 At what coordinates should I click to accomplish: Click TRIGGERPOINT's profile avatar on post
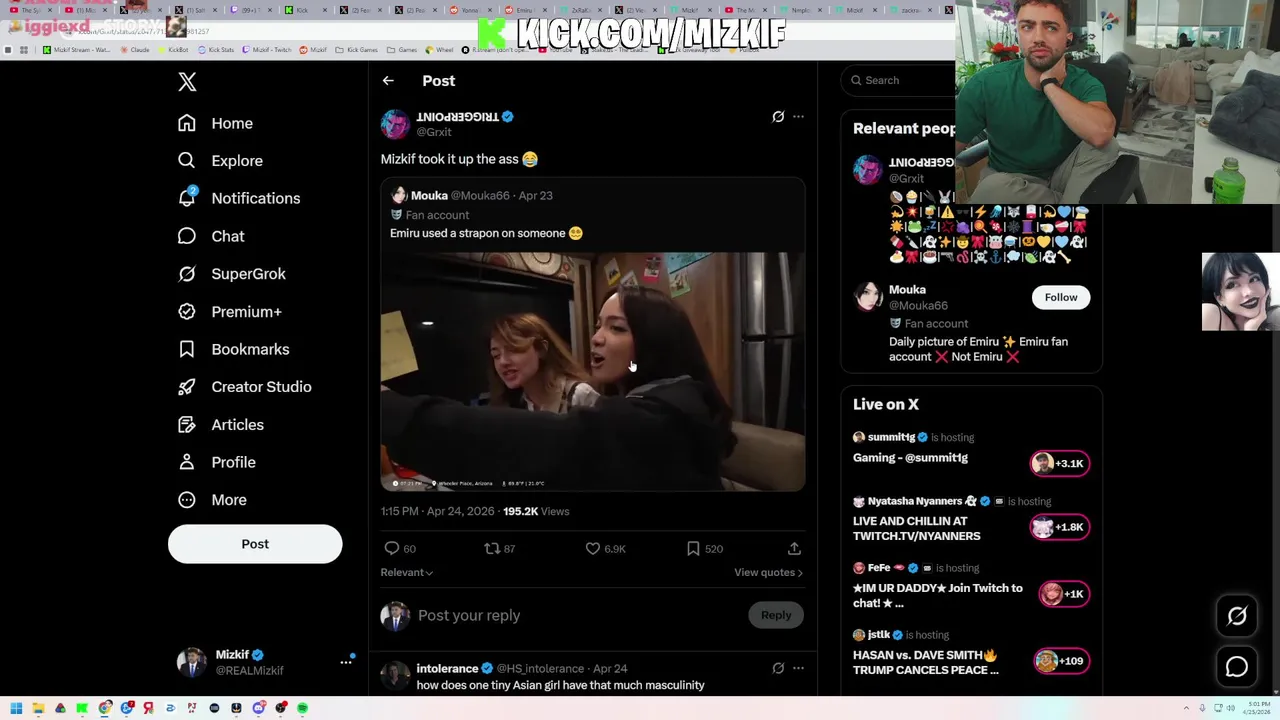(x=395, y=124)
